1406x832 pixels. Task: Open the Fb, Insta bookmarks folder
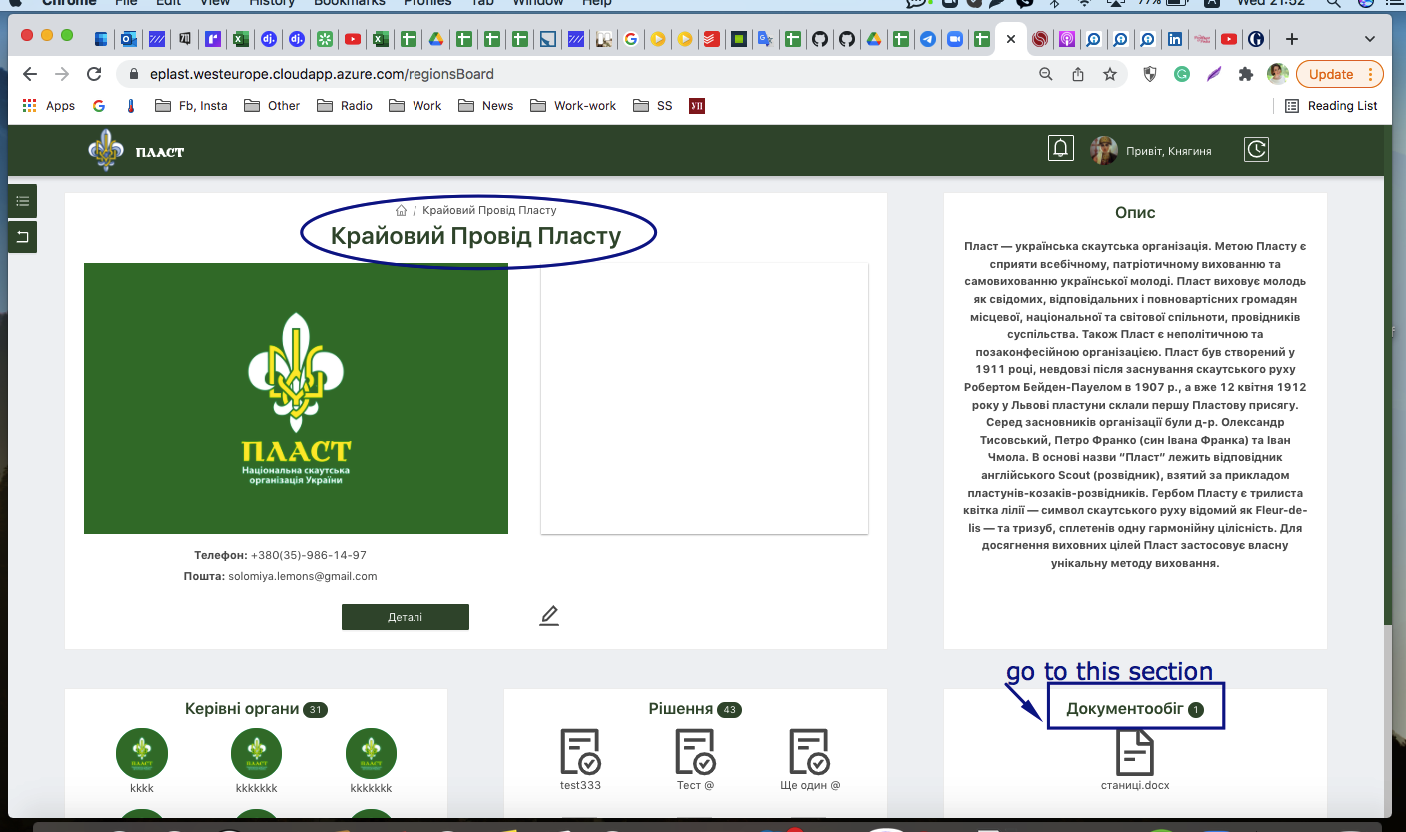tap(192, 106)
